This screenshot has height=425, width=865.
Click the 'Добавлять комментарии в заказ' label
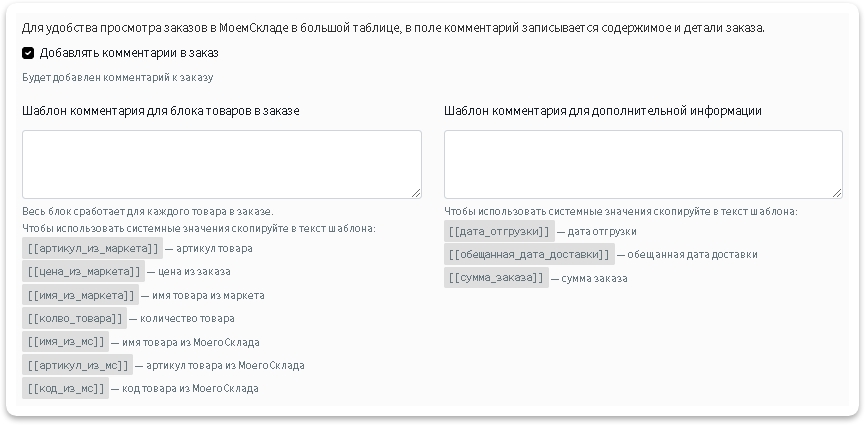129,53
